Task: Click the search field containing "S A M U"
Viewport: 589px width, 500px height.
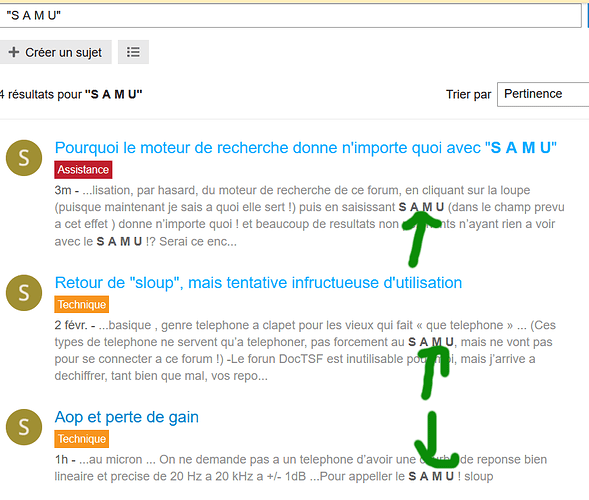Action: (x=290, y=15)
